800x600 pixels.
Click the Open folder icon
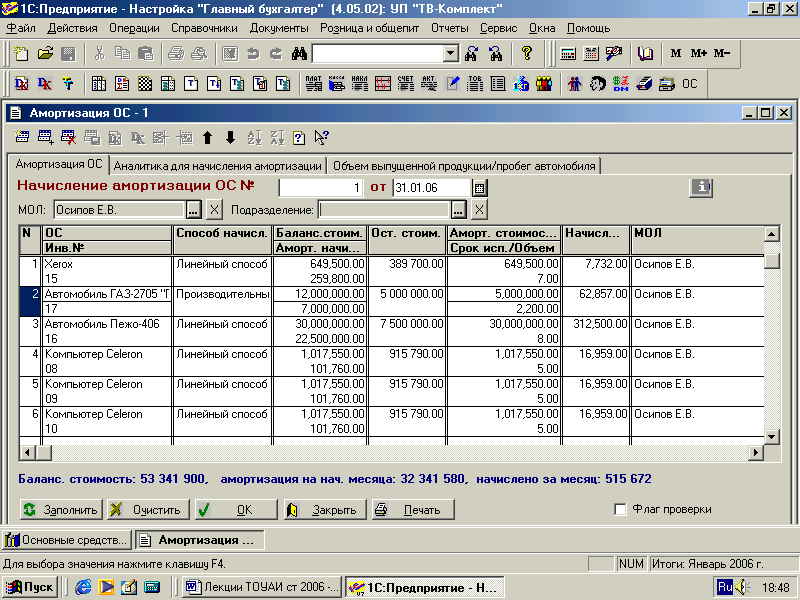[45, 54]
